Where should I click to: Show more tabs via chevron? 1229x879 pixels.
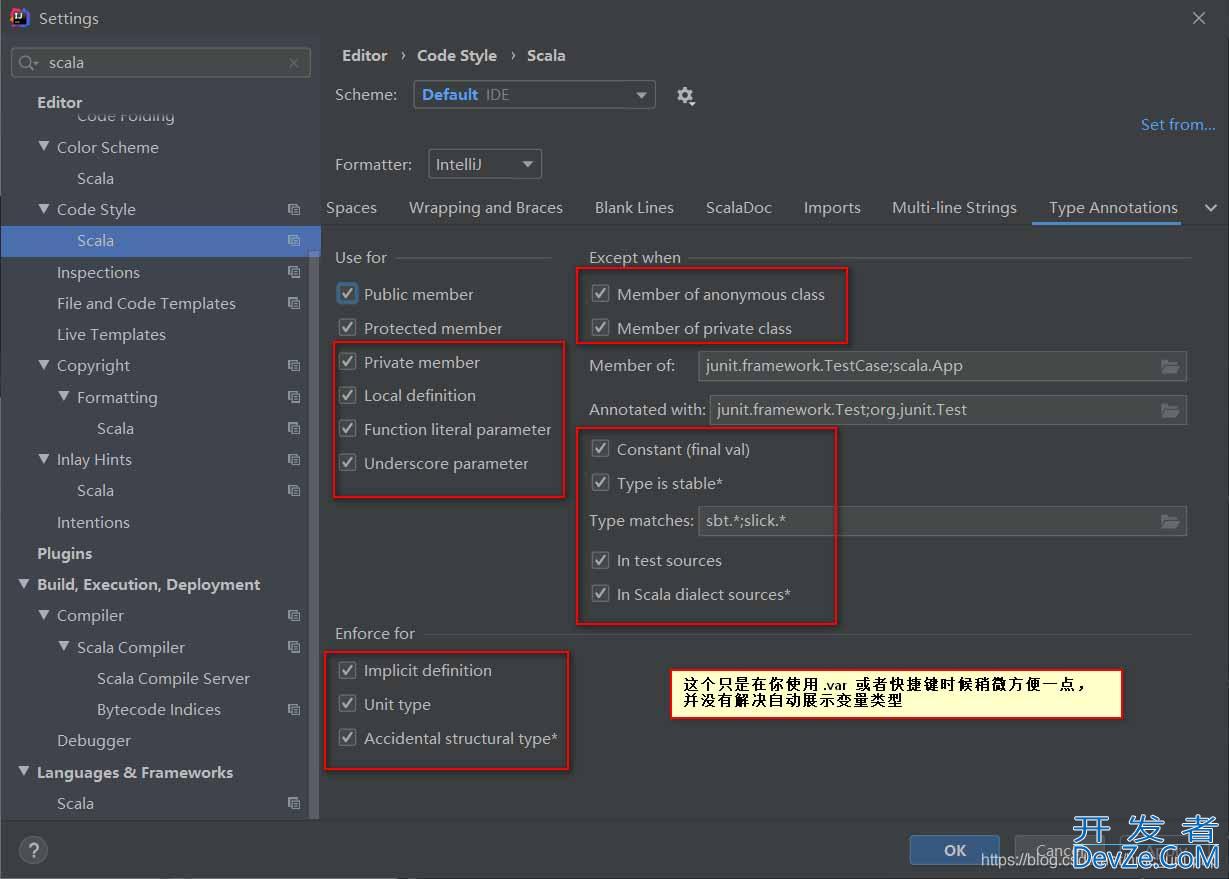pos(1211,208)
